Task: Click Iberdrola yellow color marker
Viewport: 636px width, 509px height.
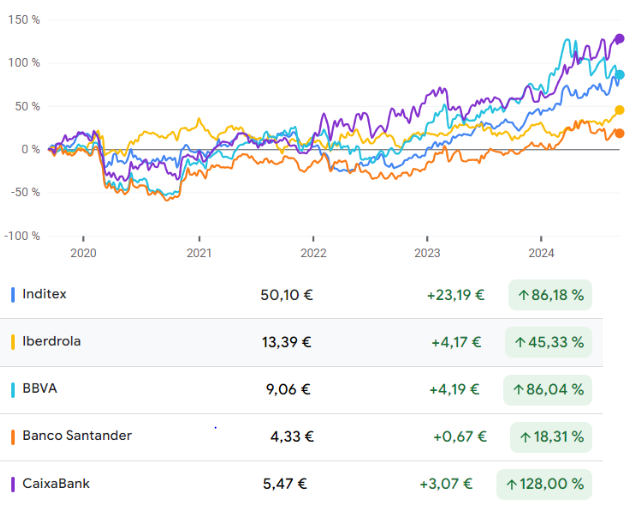Action: coord(12,341)
